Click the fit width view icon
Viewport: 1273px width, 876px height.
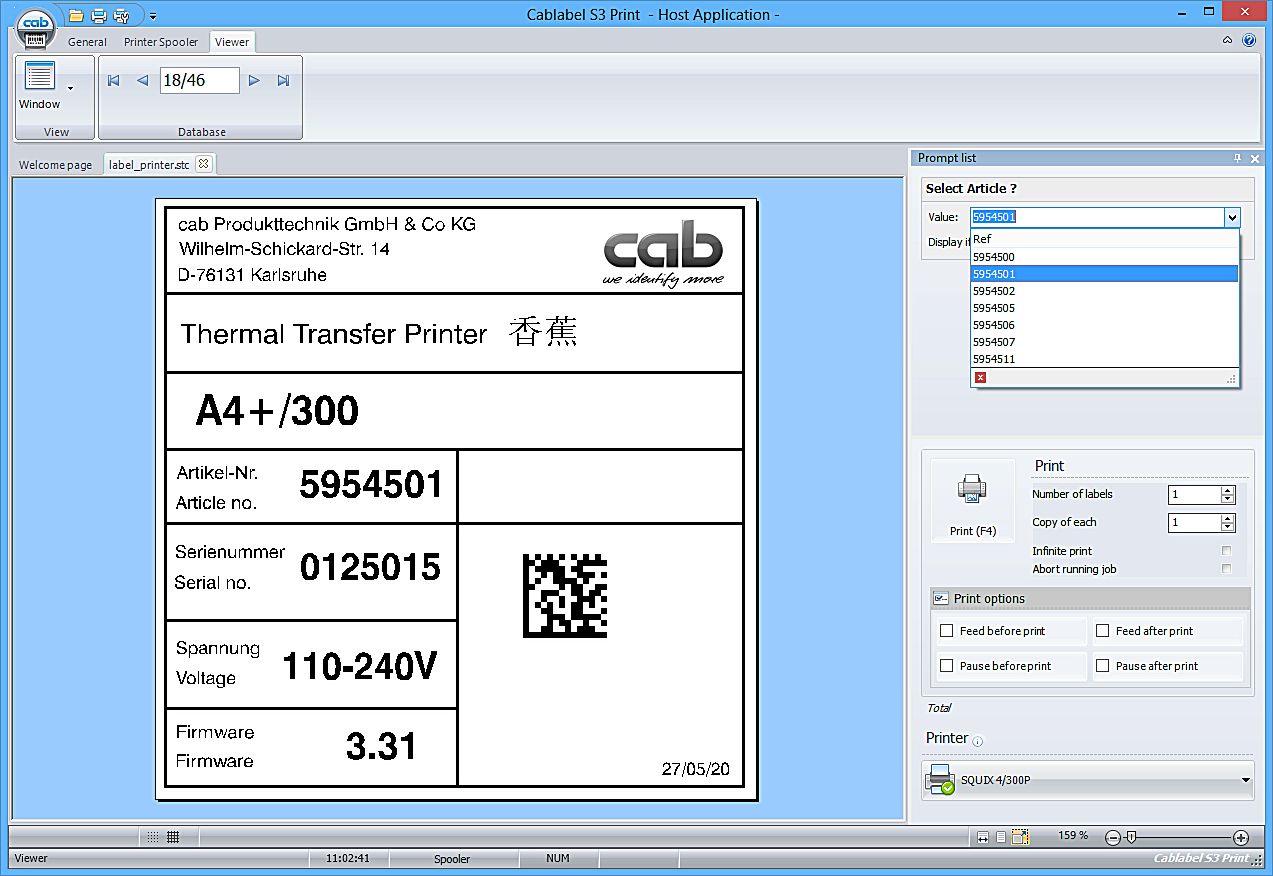click(983, 837)
